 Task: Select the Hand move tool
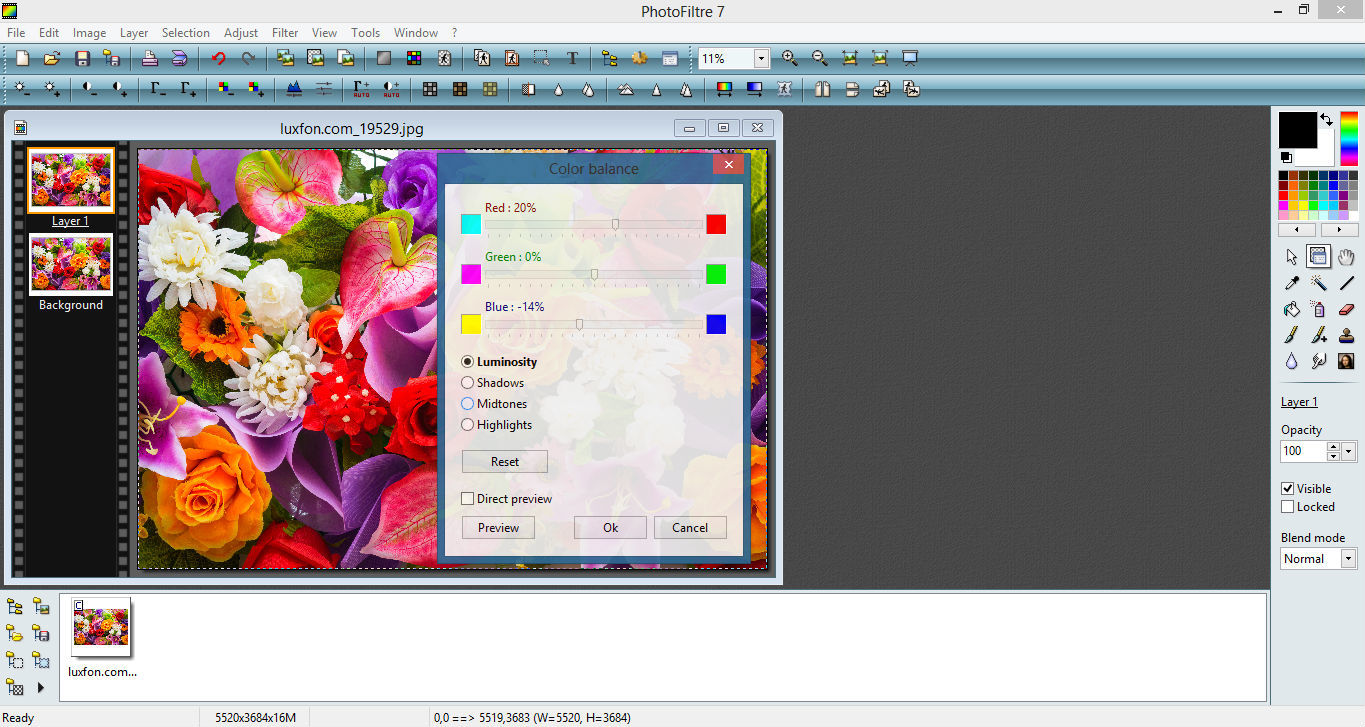pos(1346,257)
